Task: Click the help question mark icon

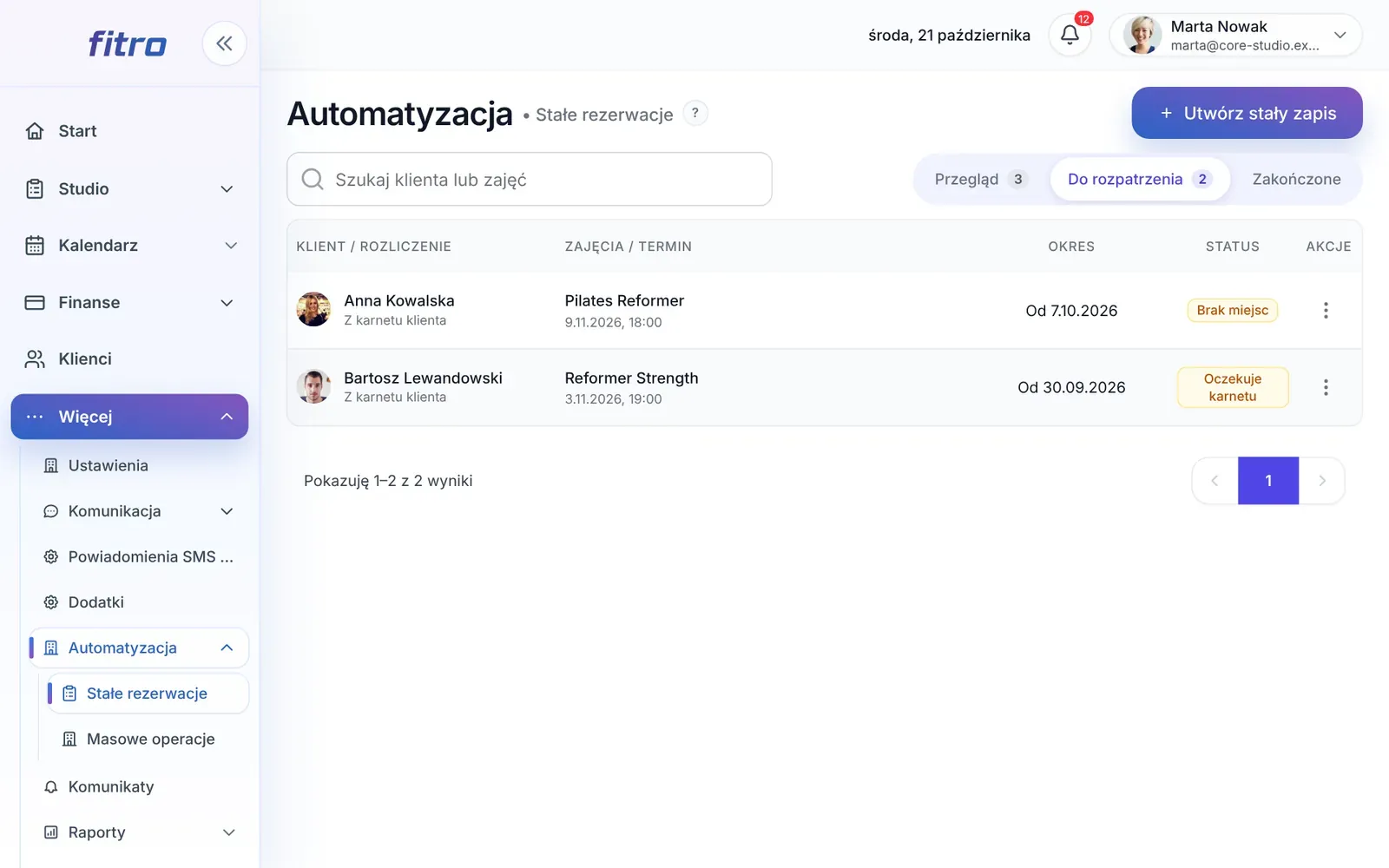Action: click(x=694, y=113)
